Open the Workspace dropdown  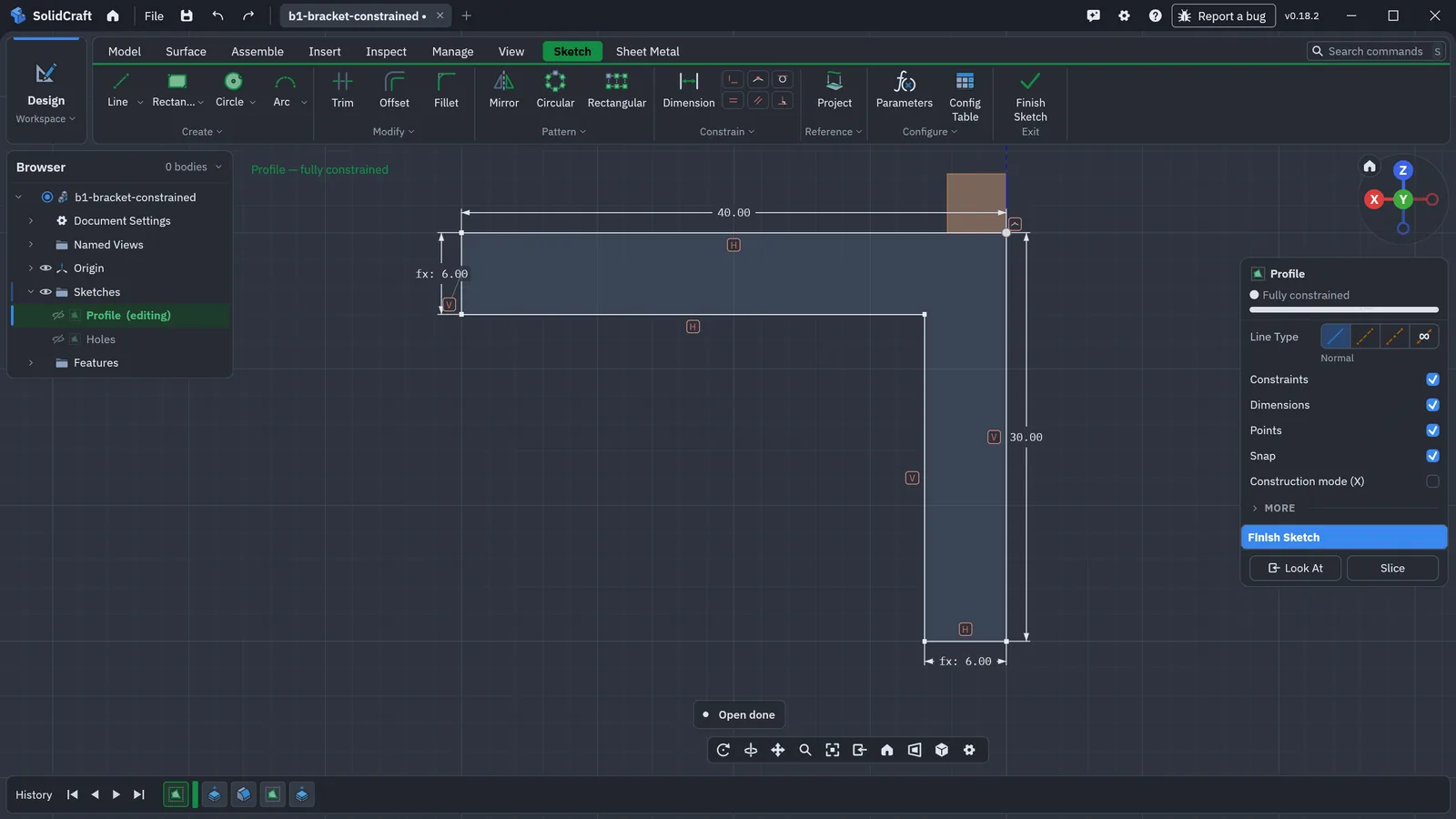click(45, 119)
